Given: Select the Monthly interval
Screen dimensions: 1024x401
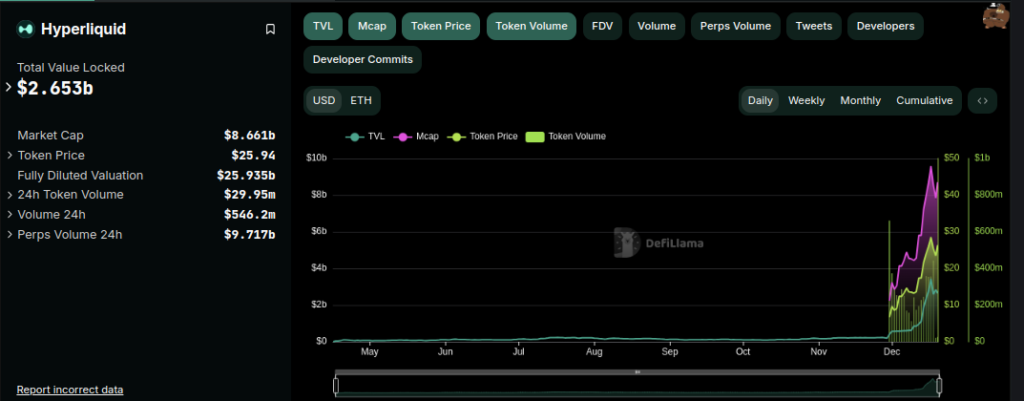Looking at the screenshot, I should pyautogui.click(x=860, y=101).
